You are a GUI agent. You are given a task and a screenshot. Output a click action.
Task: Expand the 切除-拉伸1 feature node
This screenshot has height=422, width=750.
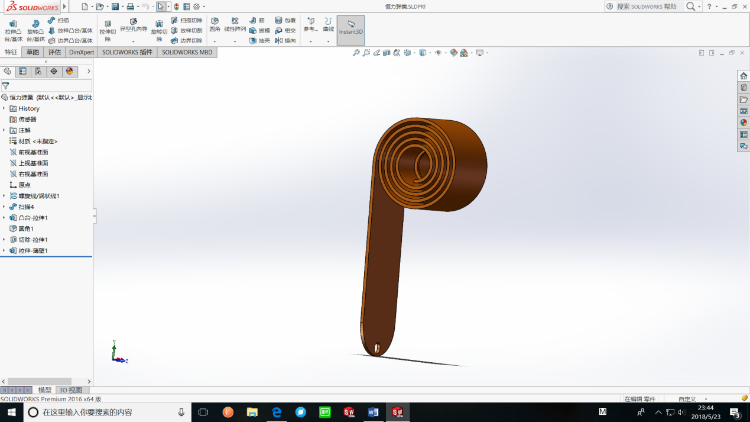coord(4,239)
